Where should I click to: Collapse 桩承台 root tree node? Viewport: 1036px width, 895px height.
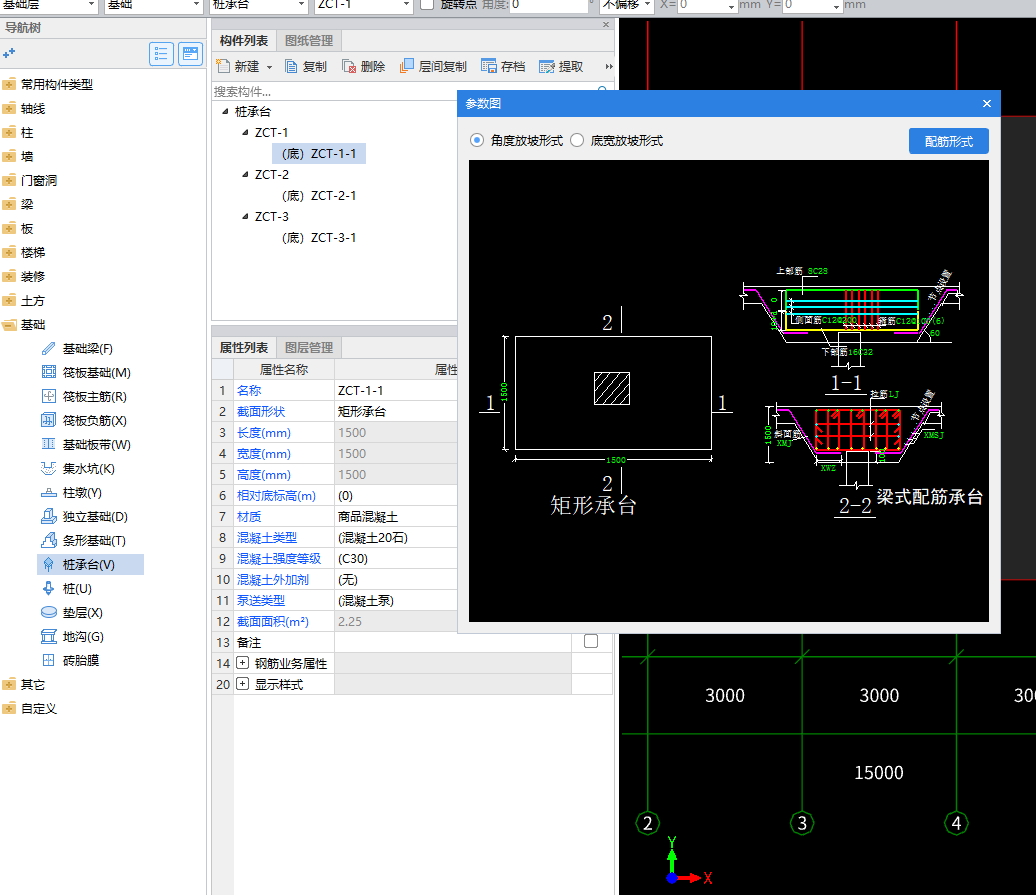(x=225, y=111)
